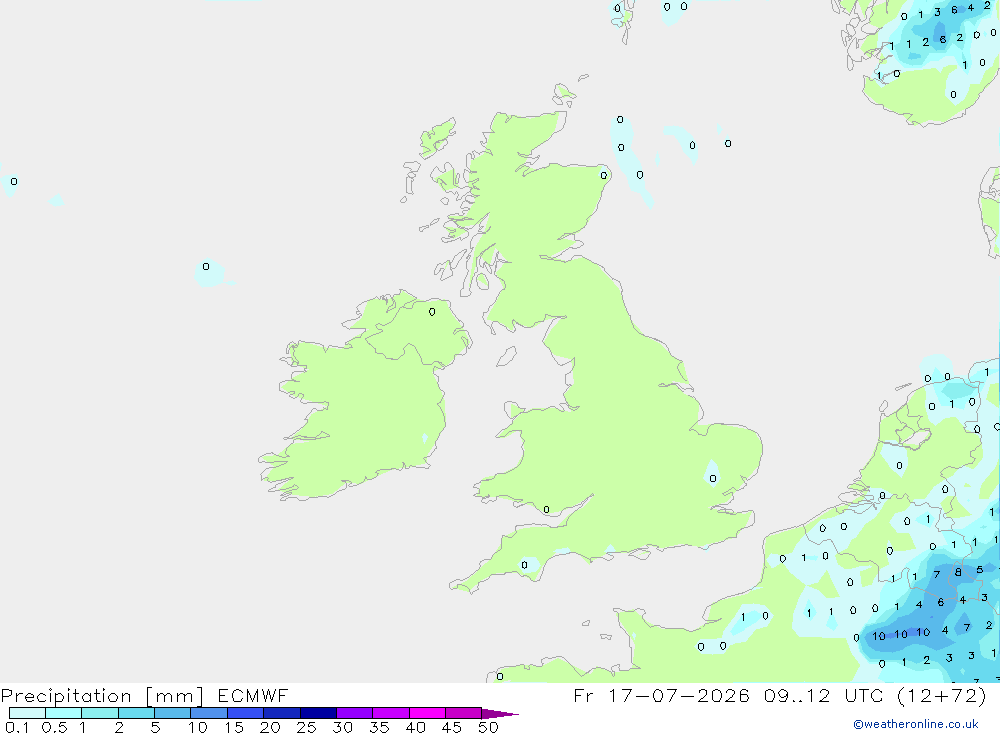Pick the 35–40 mm purple legend swatch
This screenshot has height=733, width=1000.
click(x=391, y=713)
